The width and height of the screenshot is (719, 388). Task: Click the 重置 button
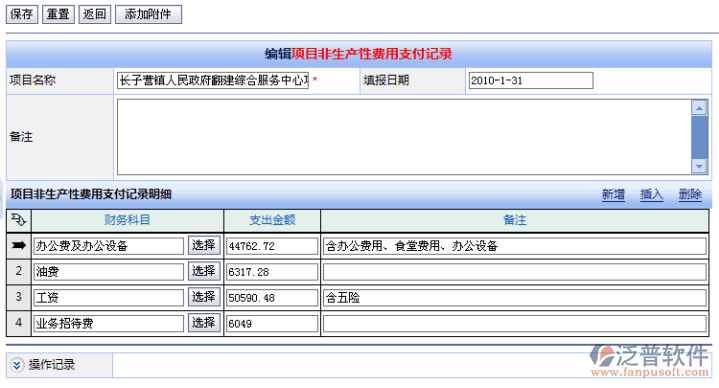(x=58, y=14)
